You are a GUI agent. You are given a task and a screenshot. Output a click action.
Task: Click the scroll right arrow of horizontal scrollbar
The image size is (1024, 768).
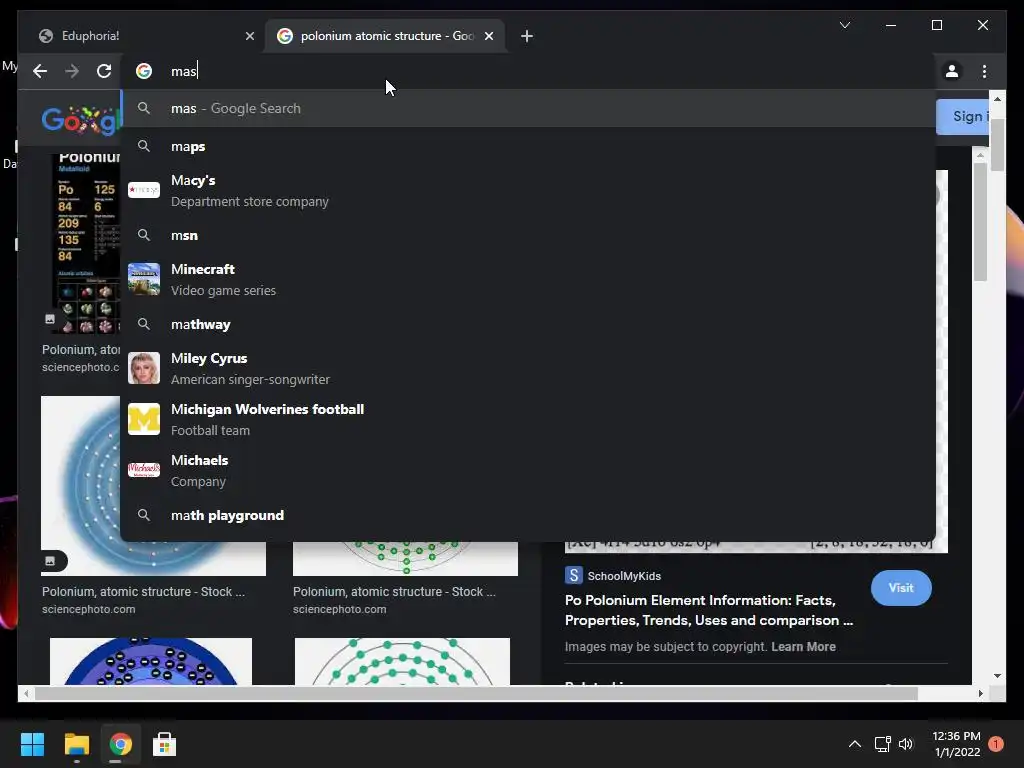[980, 694]
